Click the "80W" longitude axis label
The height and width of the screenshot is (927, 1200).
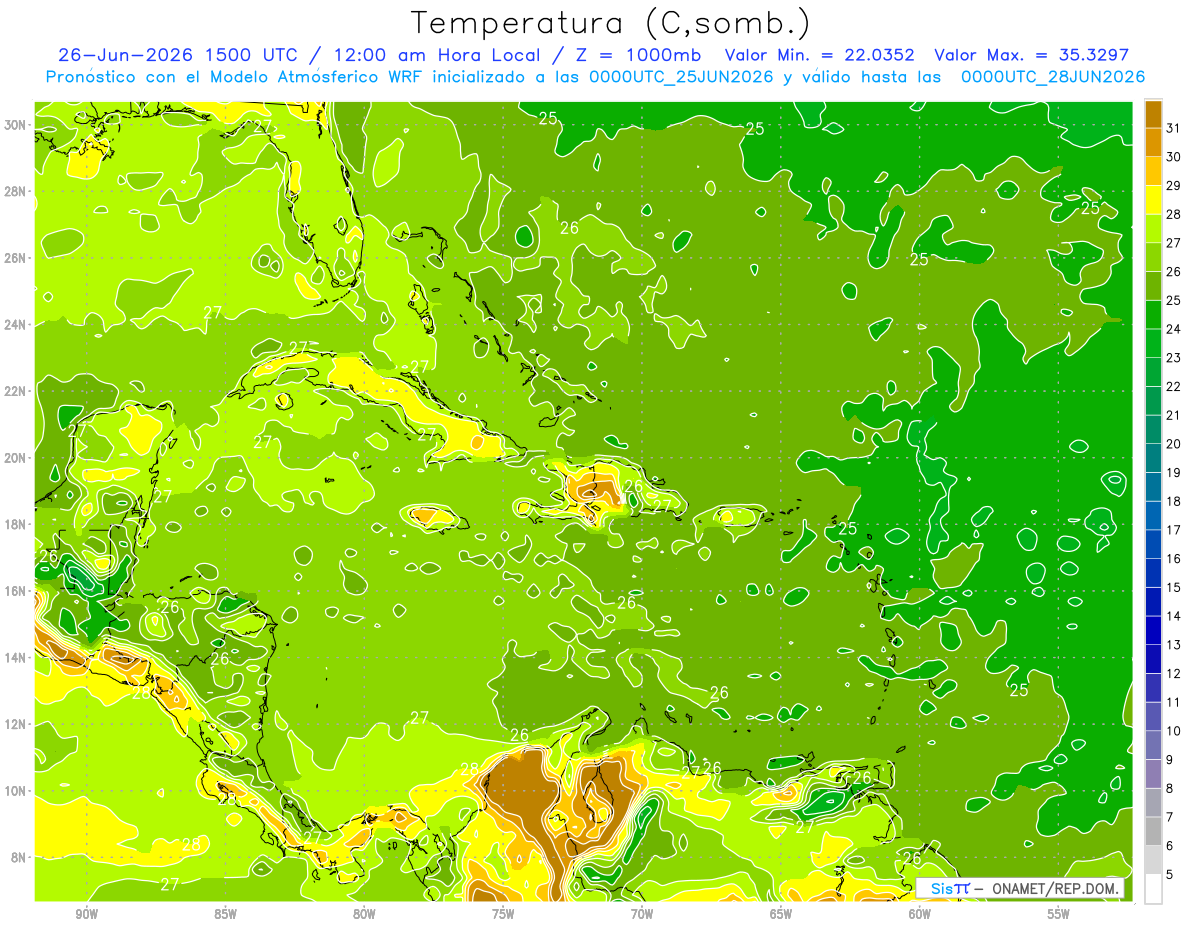pyautogui.click(x=364, y=914)
